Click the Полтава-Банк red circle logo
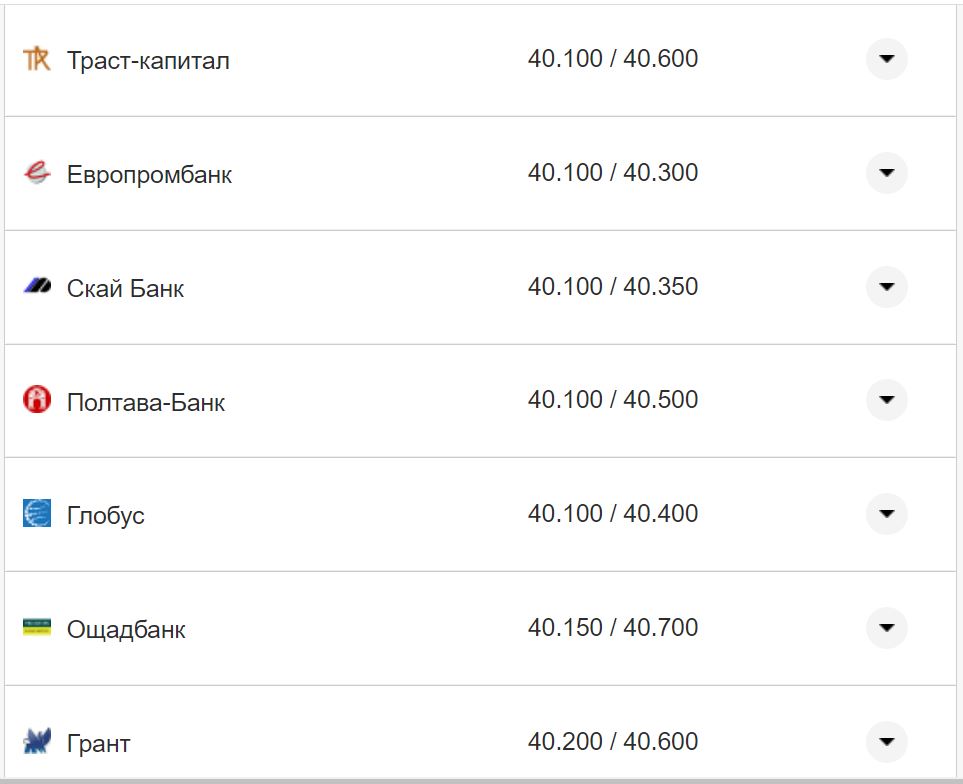963x784 pixels. coord(36,401)
